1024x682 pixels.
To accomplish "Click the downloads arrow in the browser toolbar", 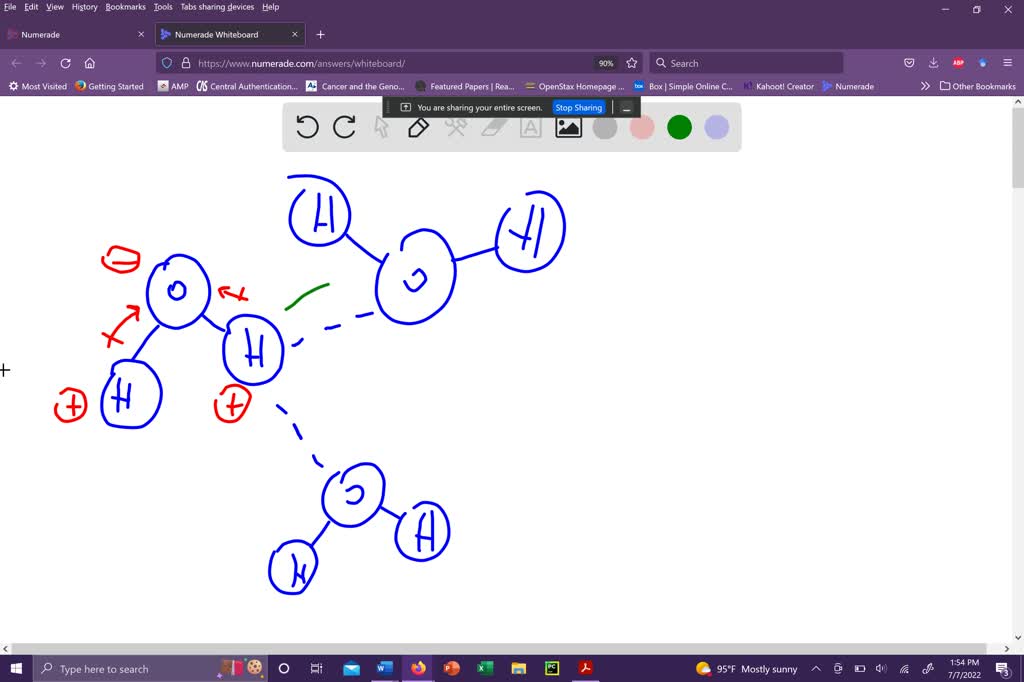I will (933, 62).
